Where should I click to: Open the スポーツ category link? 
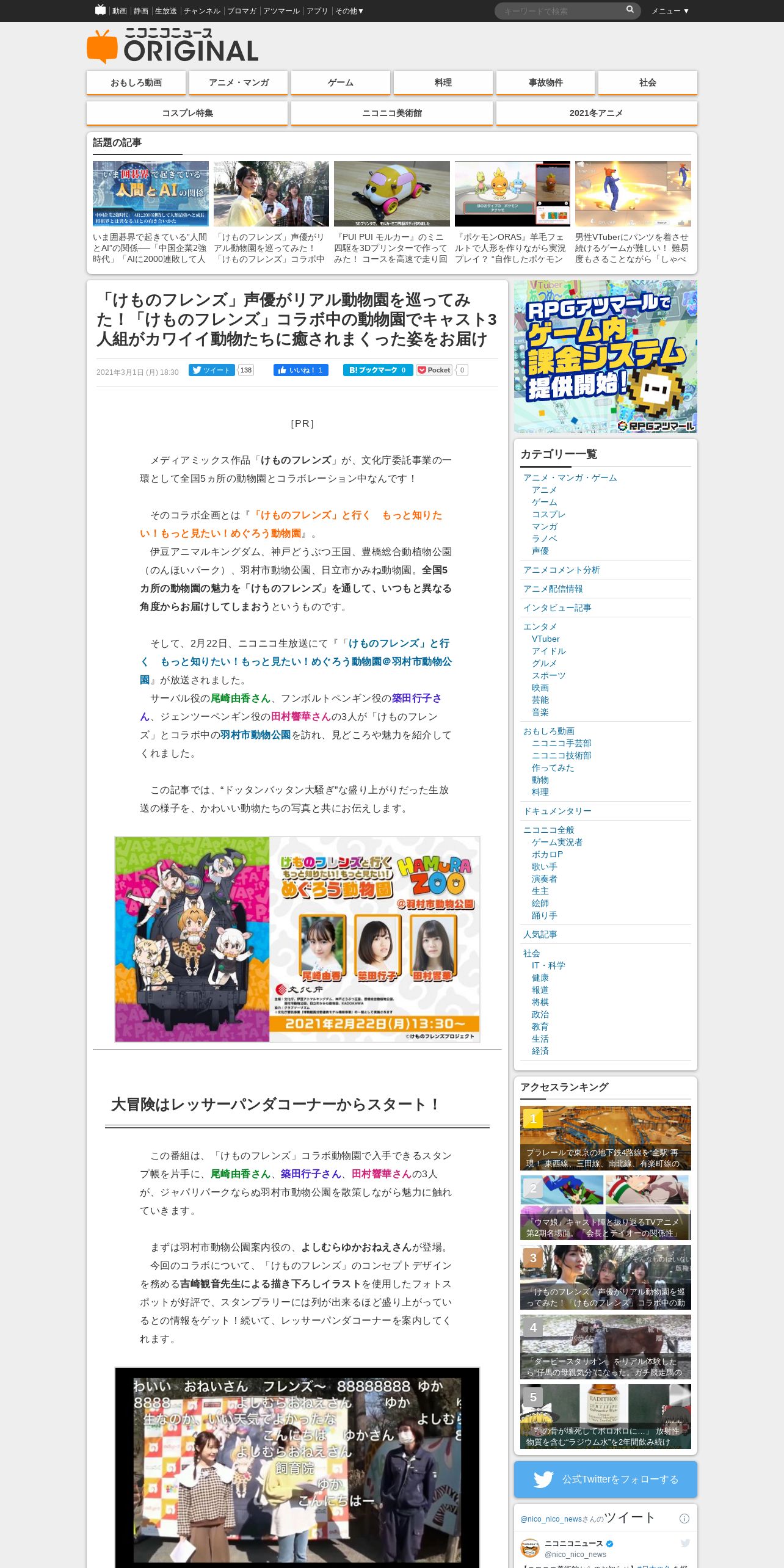549,675
